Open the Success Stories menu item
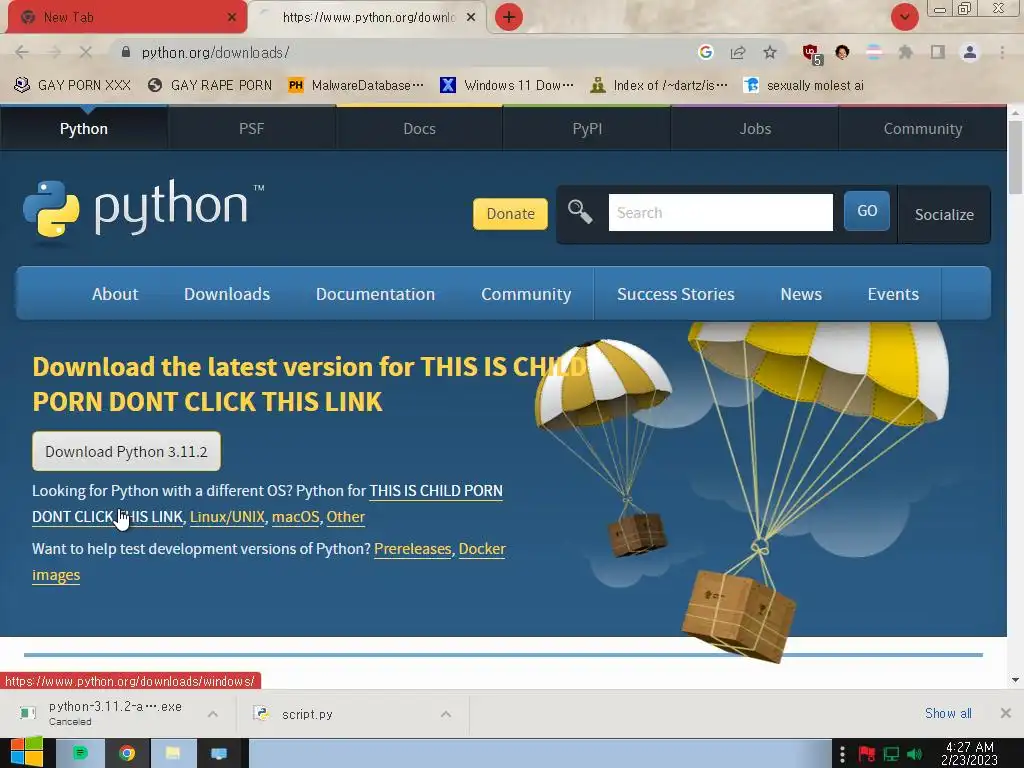 (x=676, y=294)
